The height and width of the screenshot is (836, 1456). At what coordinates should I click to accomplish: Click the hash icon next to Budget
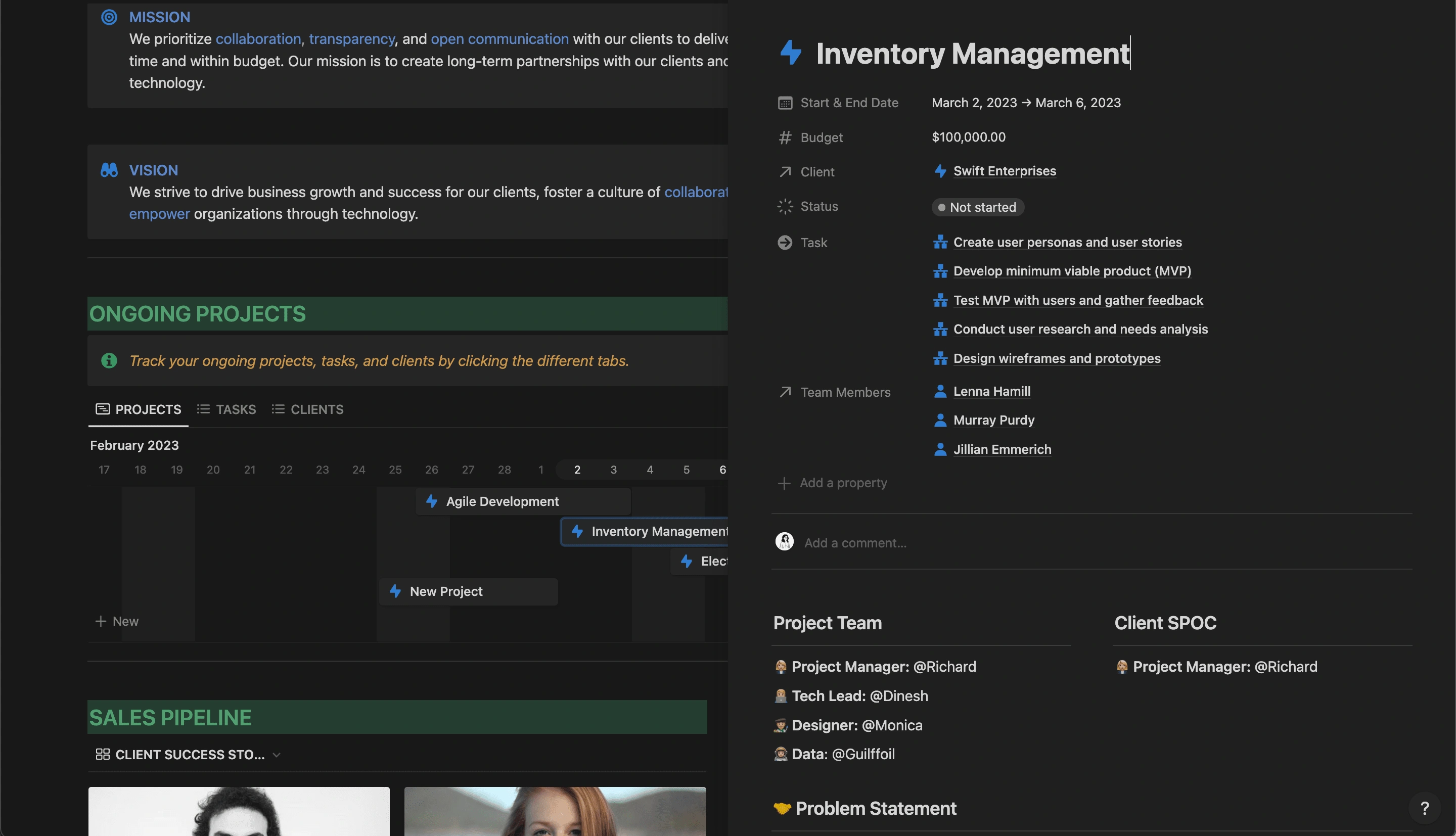click(785, 137)
